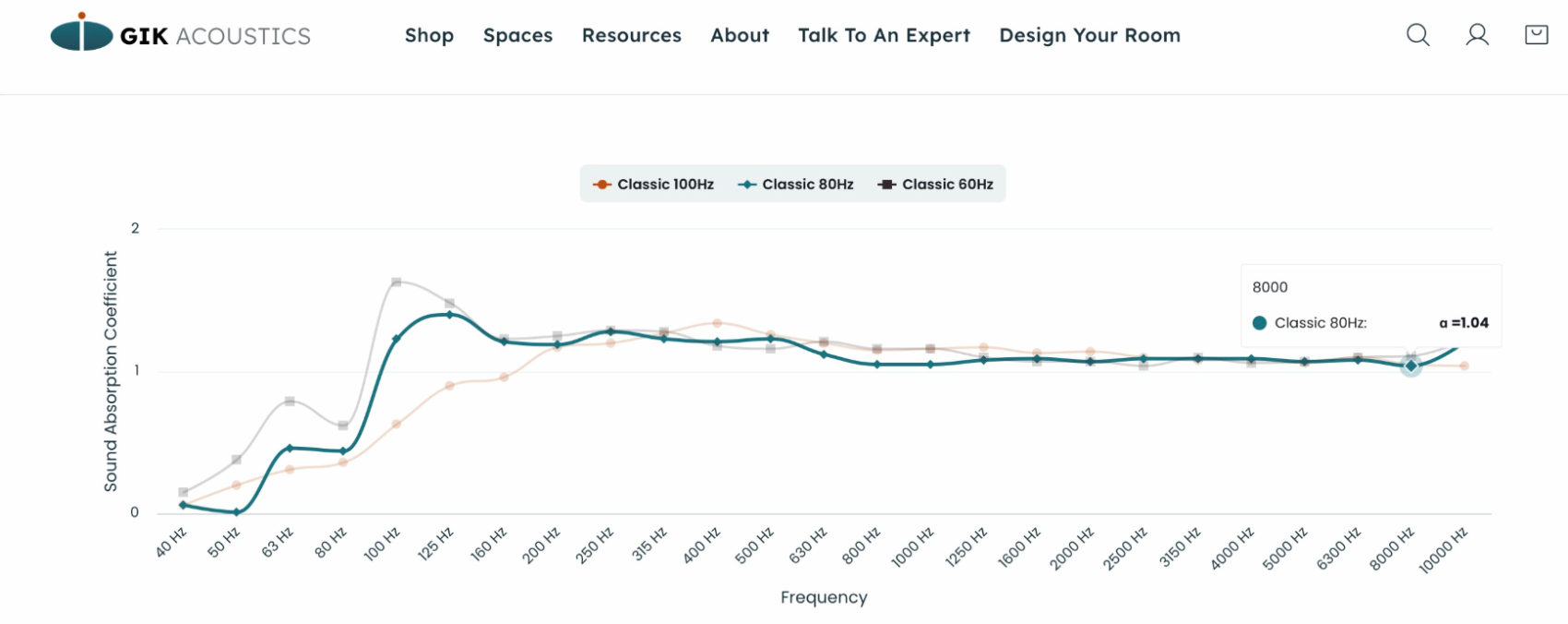Toggle Classic 60Hz series in legend
Viewport: 1568px width, 624px height.
[935, 184]
